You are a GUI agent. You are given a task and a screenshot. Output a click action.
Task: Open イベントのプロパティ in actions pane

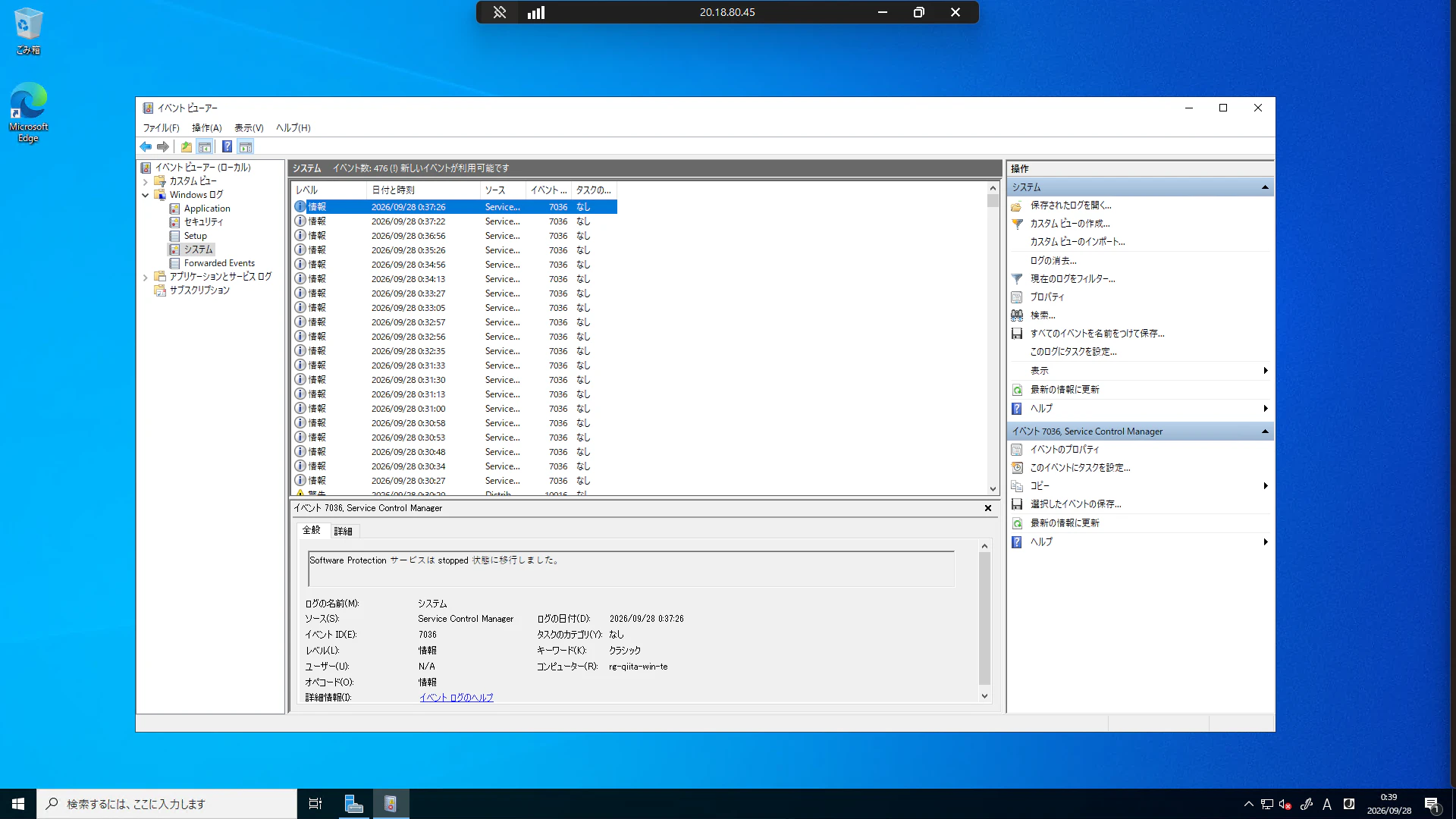pos(1064,450)
